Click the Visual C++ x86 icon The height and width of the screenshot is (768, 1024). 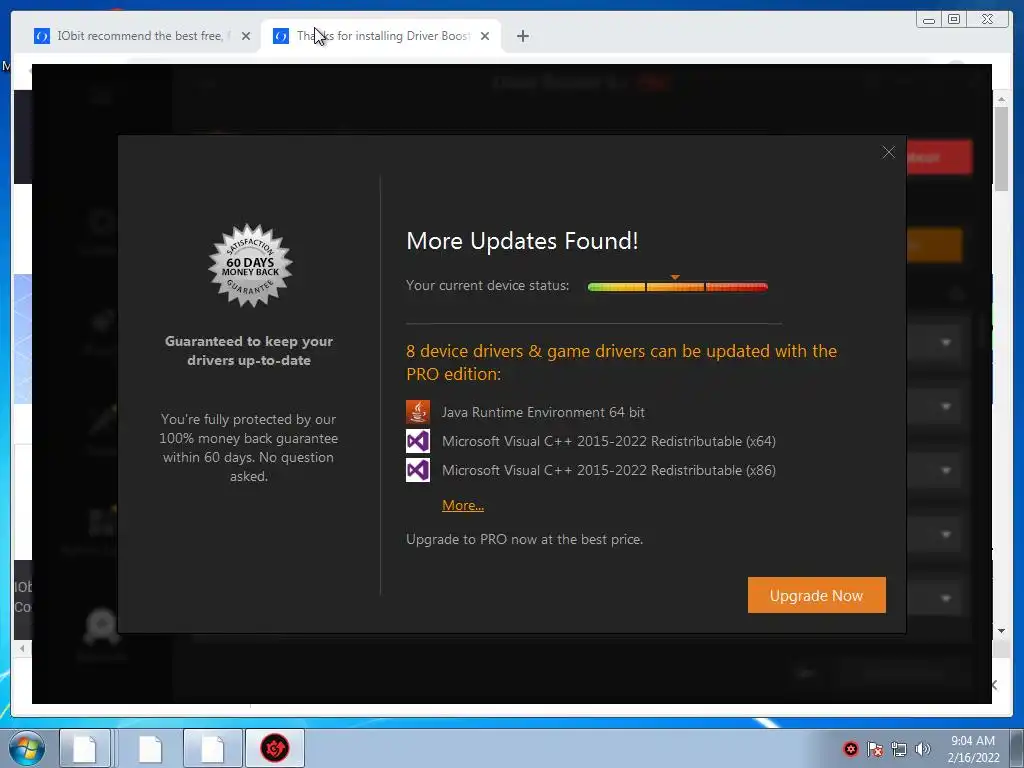tap(418, 470)
